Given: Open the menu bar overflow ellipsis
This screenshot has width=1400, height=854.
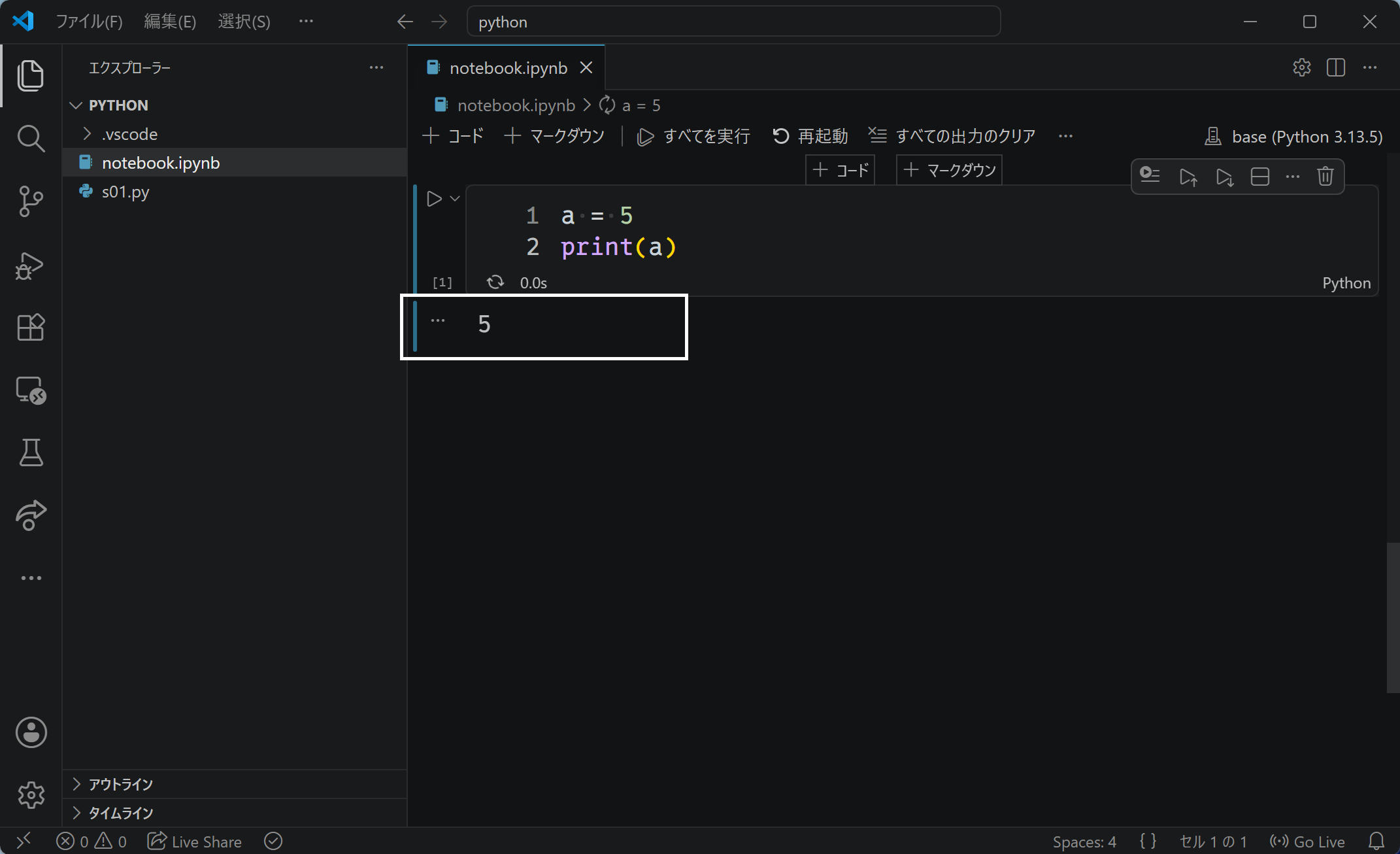Looking at the screenshot, I should pos(306,22).
